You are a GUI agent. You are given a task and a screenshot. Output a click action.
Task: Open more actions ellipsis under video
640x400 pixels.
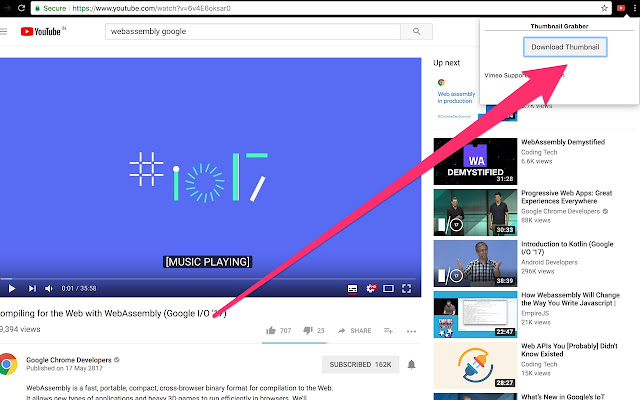(x=411, y=331)
